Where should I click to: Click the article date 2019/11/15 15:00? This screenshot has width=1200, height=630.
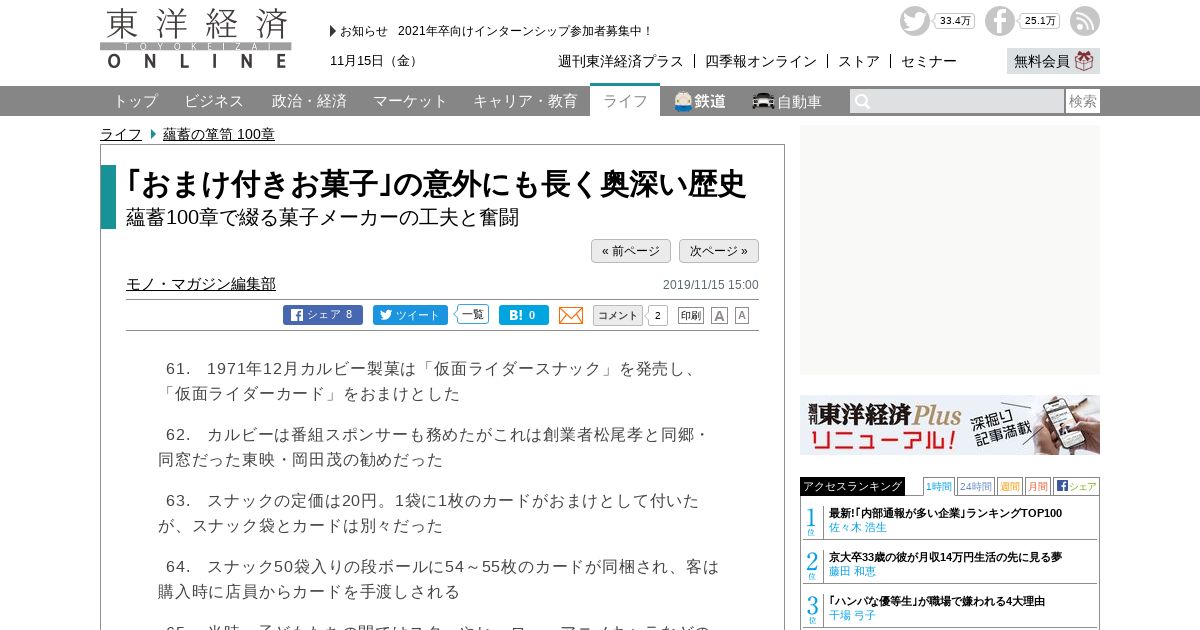[711, 285]
